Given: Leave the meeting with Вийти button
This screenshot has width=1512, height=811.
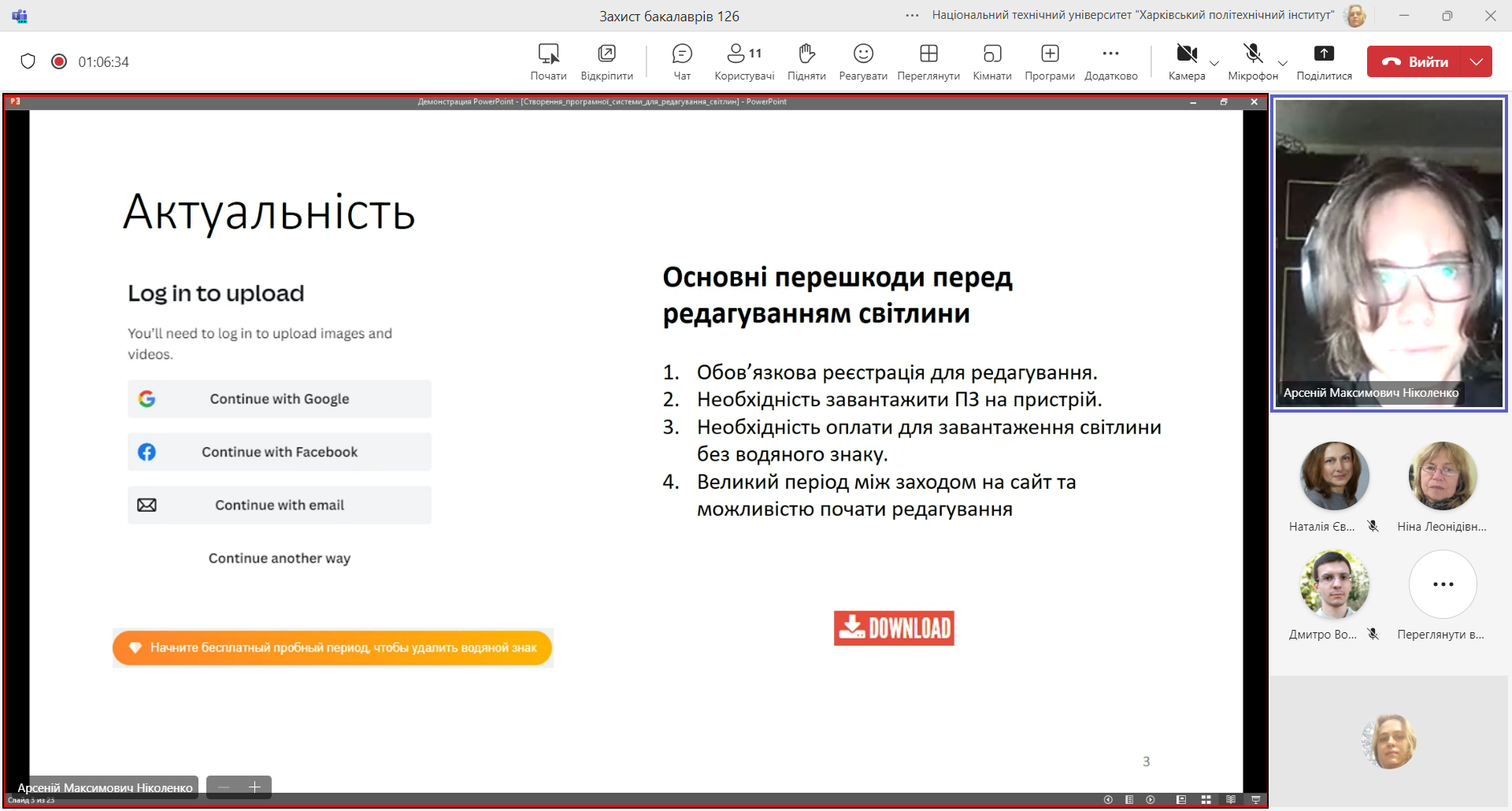Looking at the screenshot, I should (1414, 61).
